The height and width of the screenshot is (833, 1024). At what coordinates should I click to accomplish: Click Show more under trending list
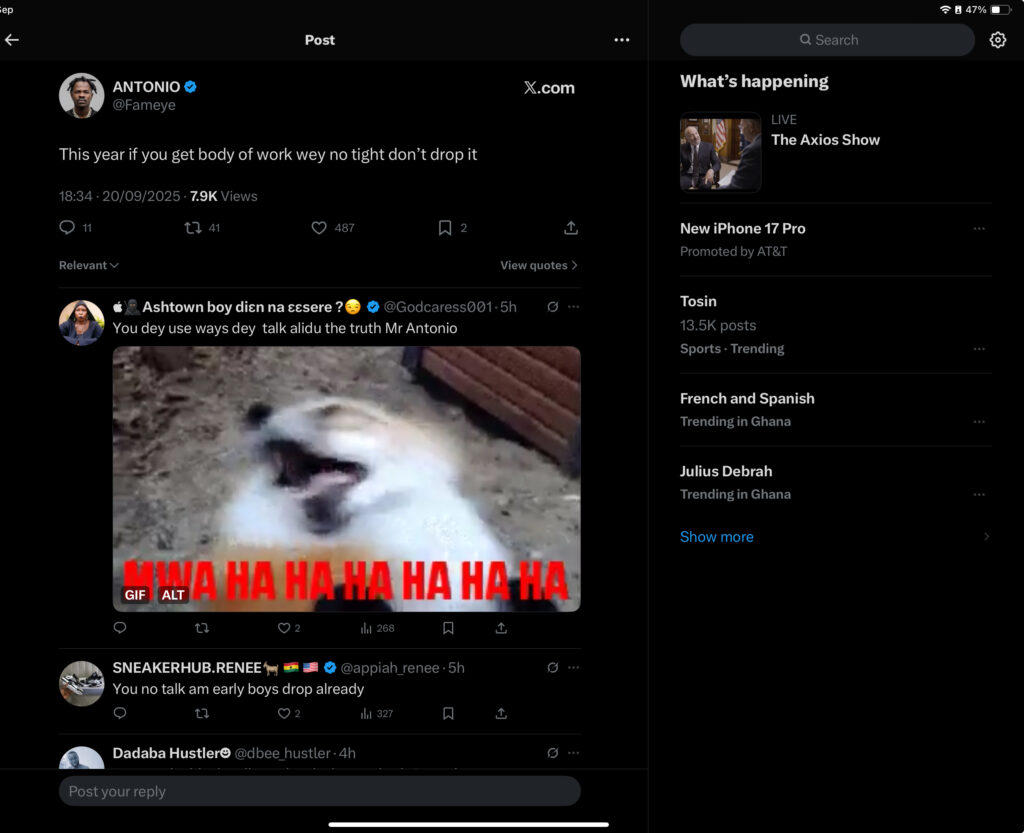[x=717, y=537]
